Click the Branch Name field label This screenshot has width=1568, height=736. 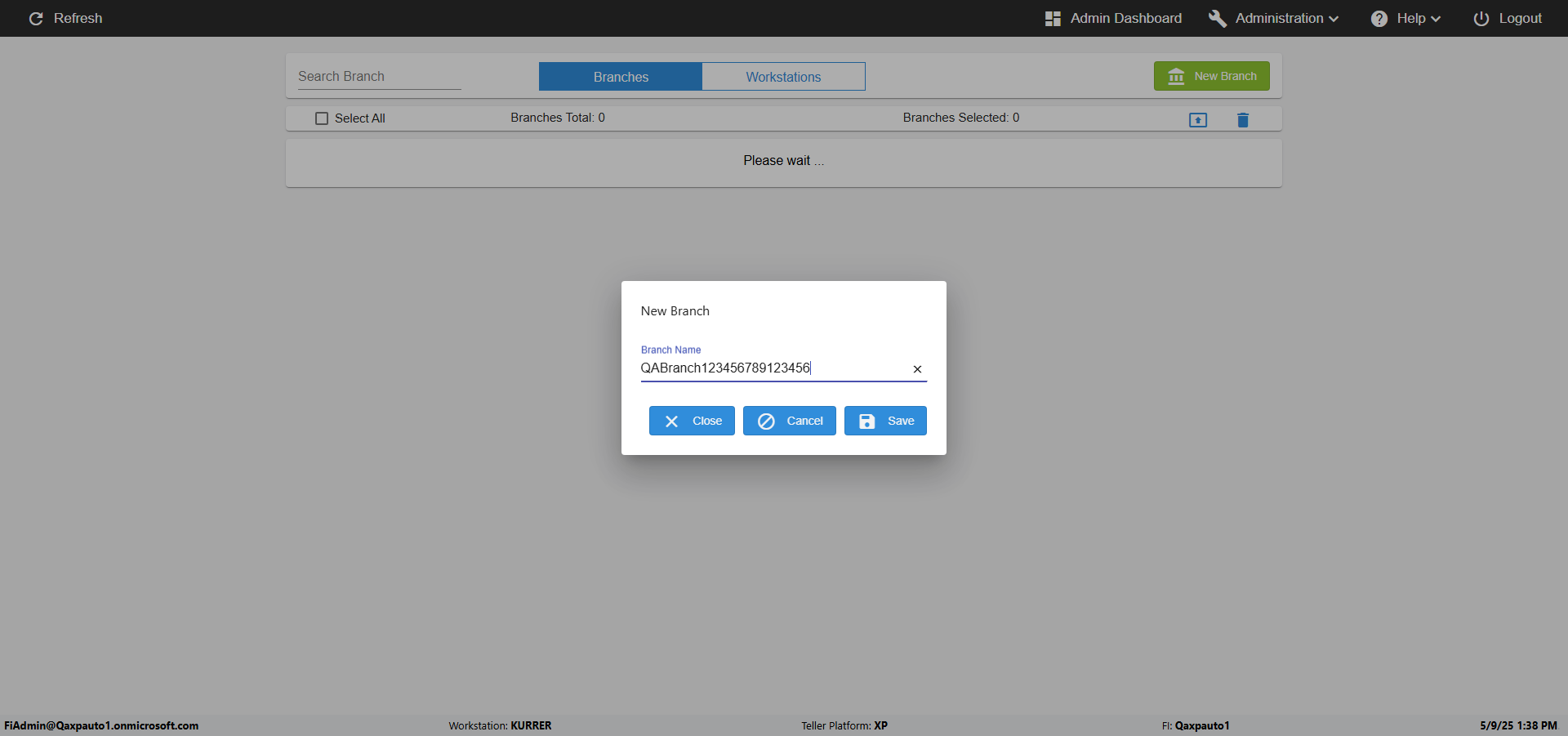coord(670,350)
